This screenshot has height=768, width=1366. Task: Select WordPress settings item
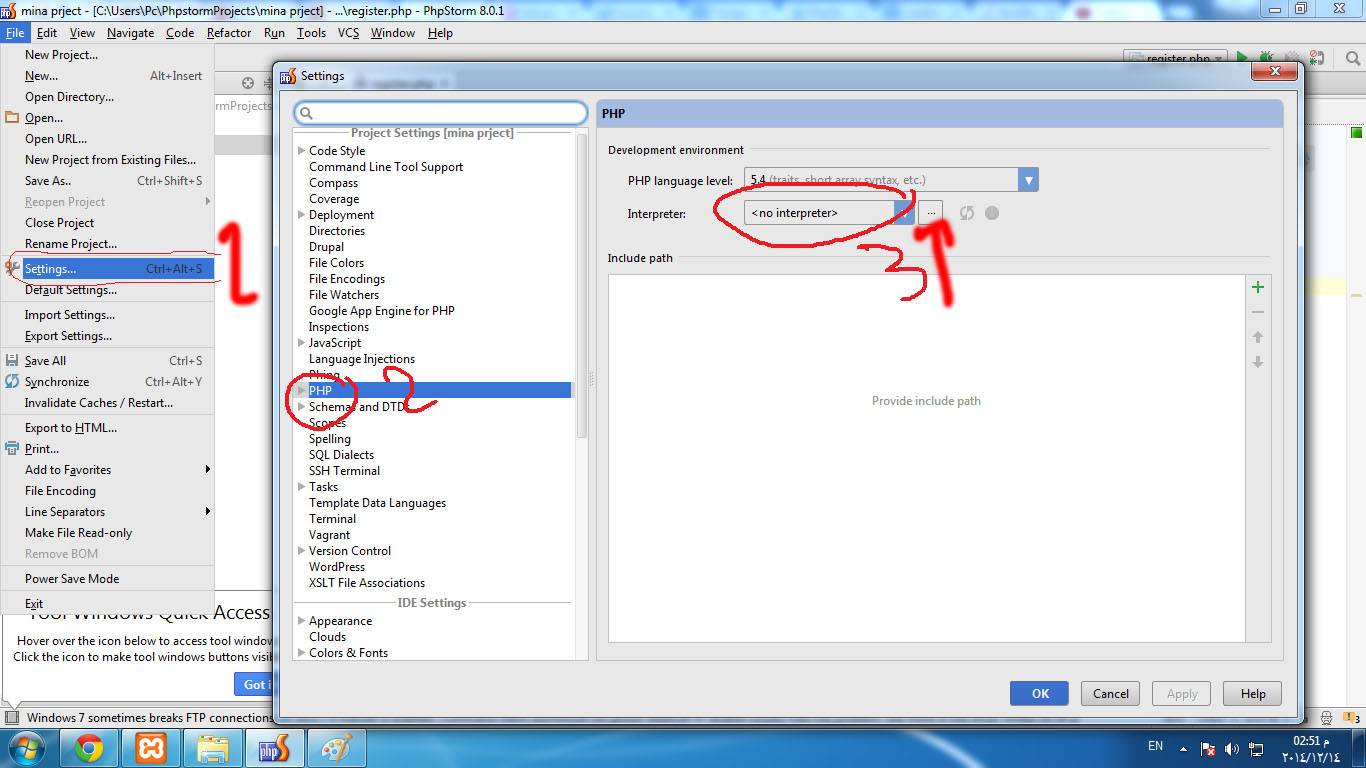coord(337,567)
